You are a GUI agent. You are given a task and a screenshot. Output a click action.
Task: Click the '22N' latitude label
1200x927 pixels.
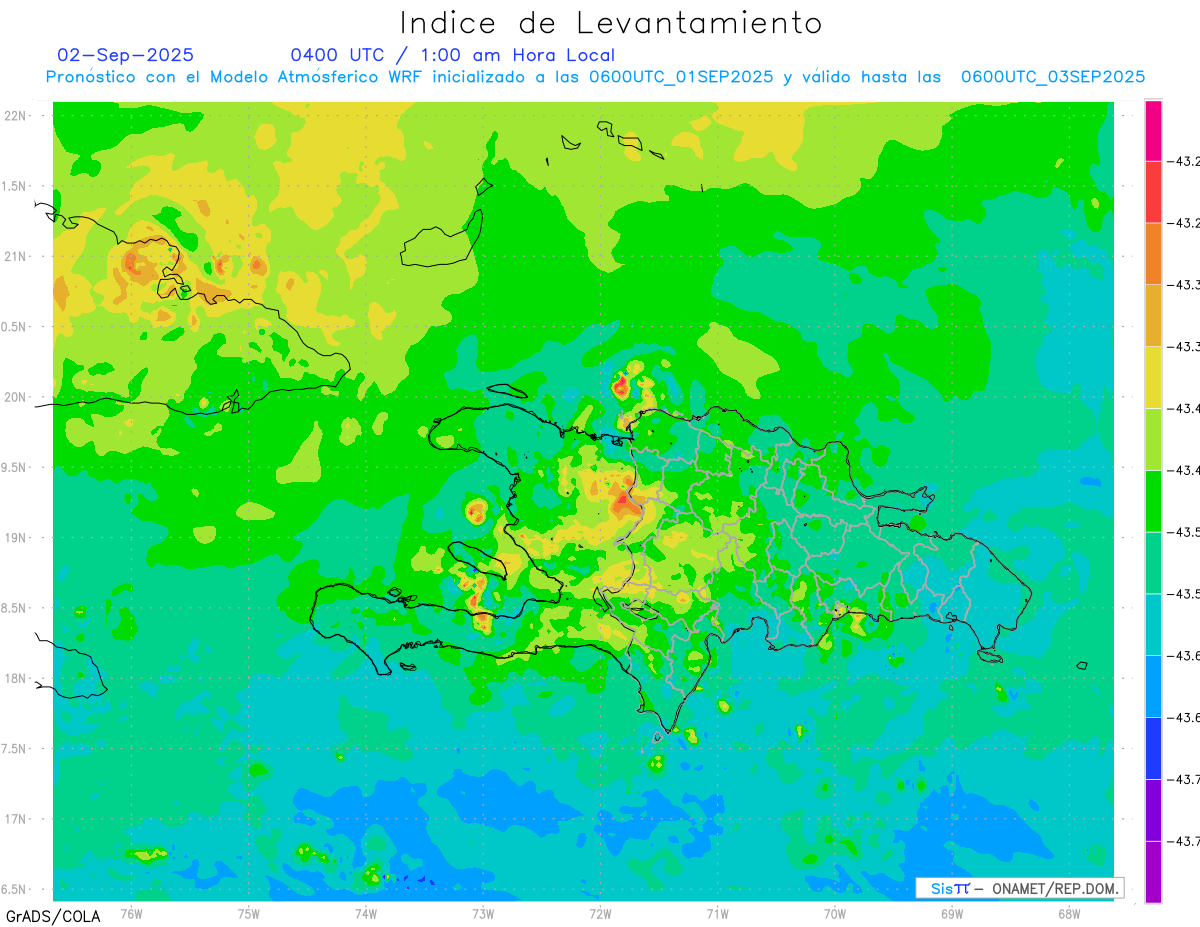pos(17,116)
